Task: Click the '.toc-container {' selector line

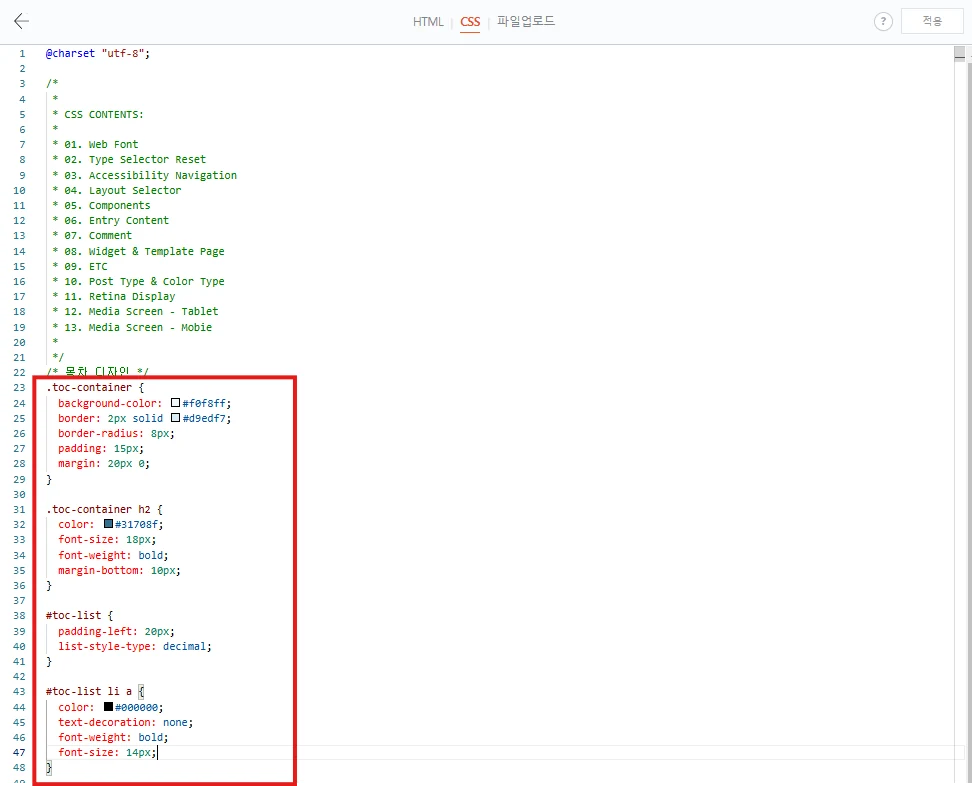Action: [95, 387]
